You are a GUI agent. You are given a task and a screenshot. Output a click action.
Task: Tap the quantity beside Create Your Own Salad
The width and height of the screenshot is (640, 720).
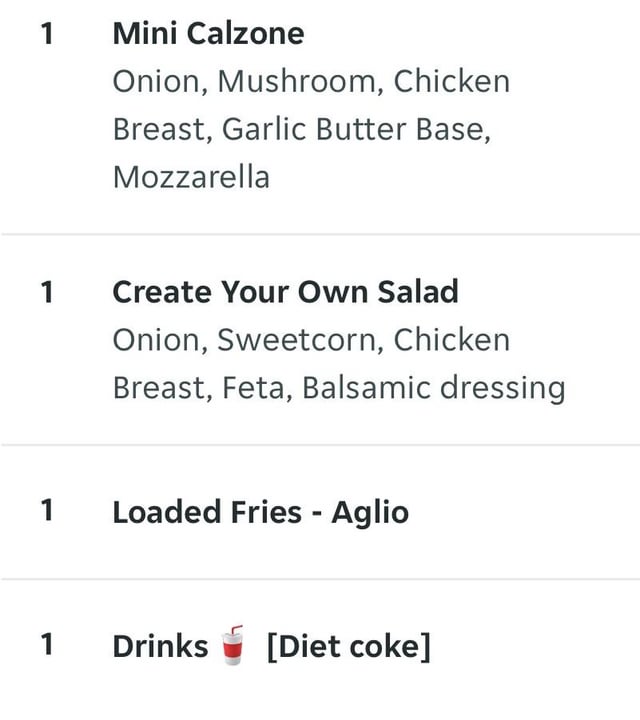pos(47,292)
